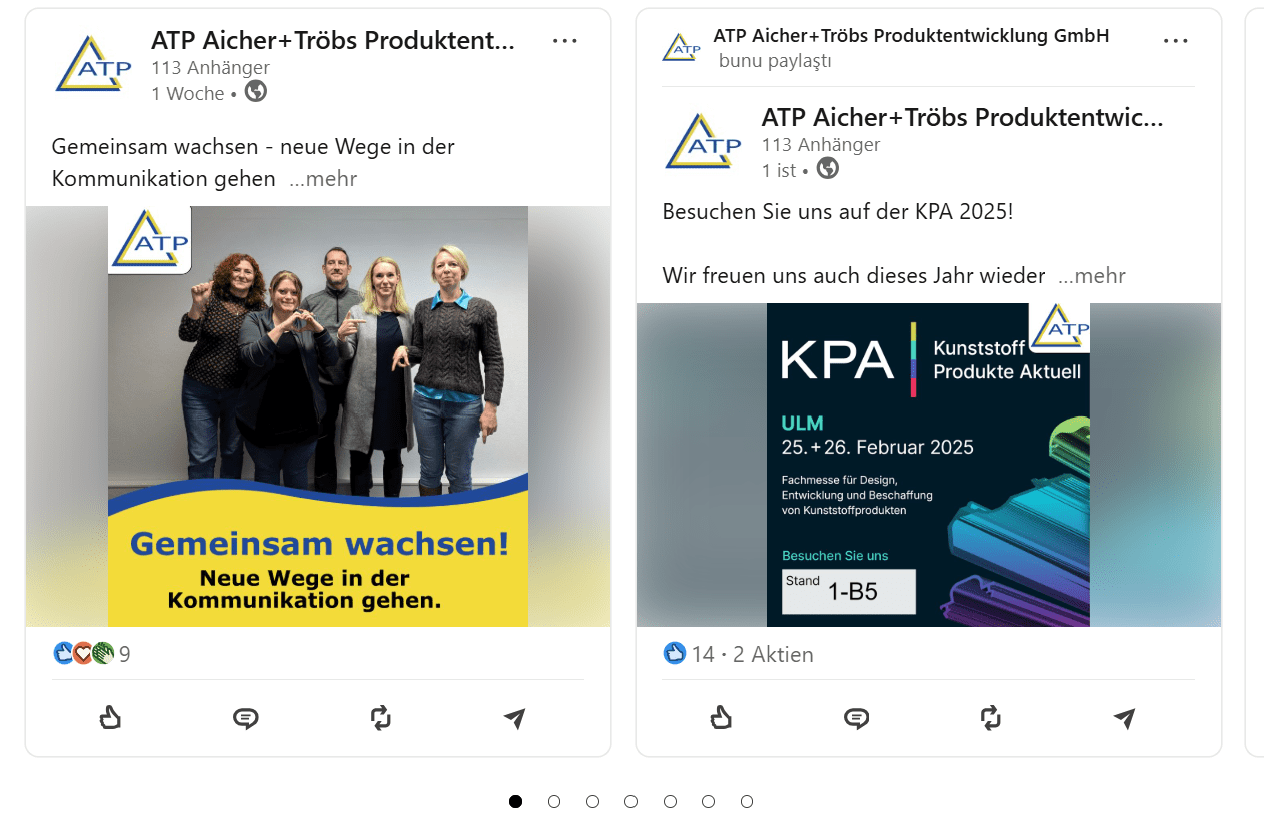Repost the Gemeinsam wachsen post

[x=380, y=717]
